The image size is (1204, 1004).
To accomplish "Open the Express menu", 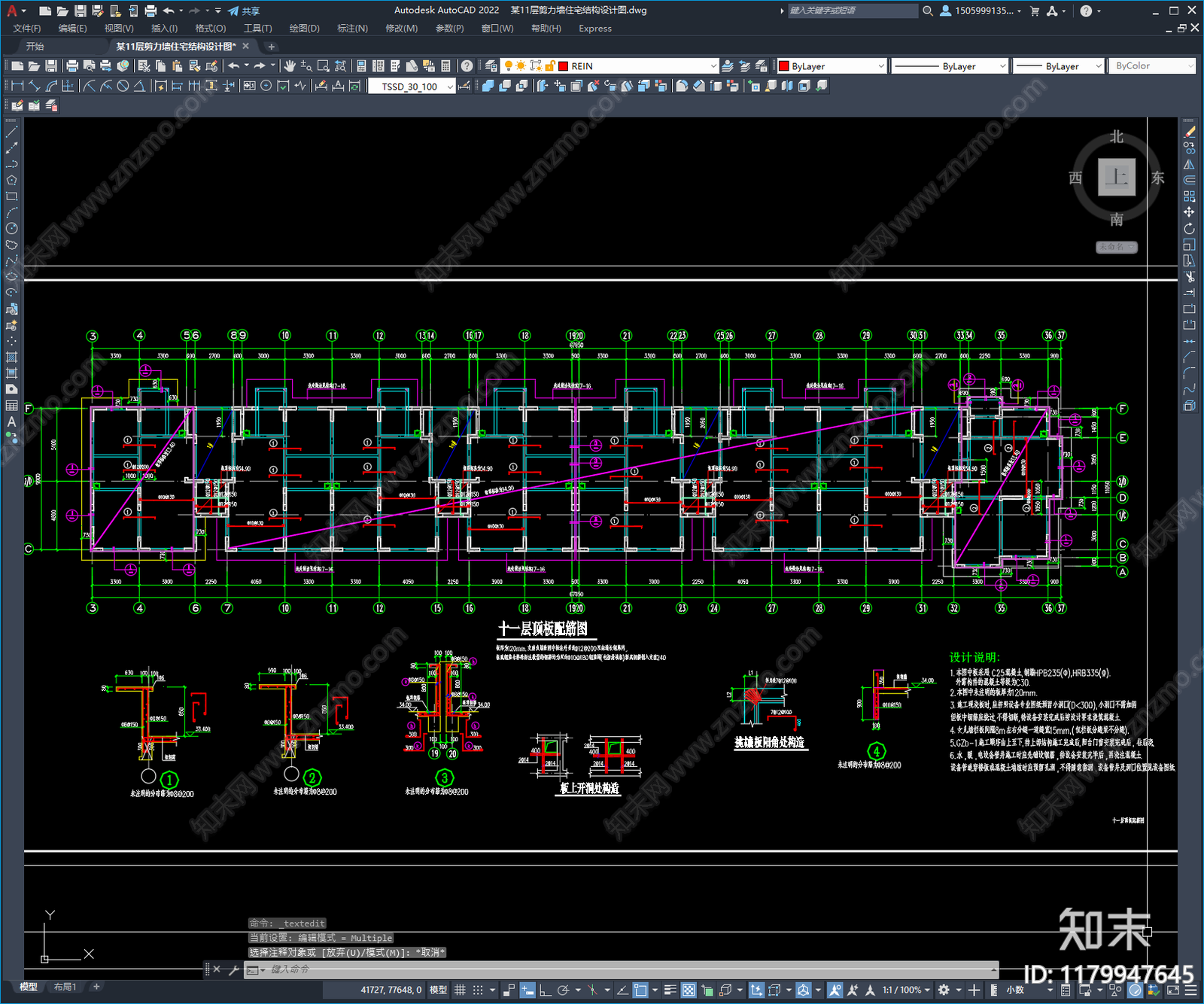I will 595,29.
